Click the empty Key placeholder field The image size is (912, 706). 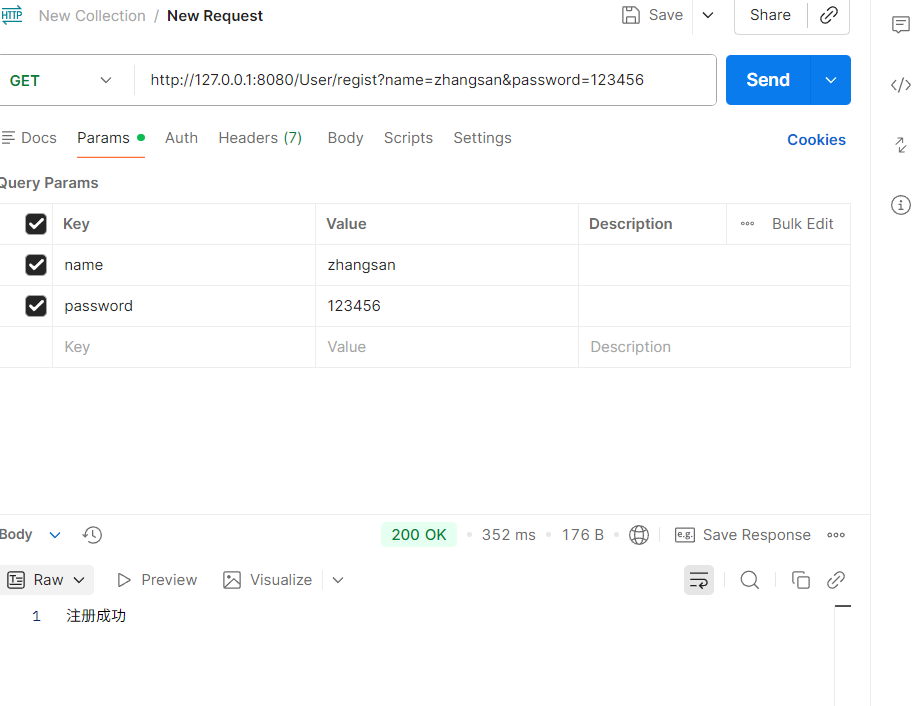(x=184, y=347)
